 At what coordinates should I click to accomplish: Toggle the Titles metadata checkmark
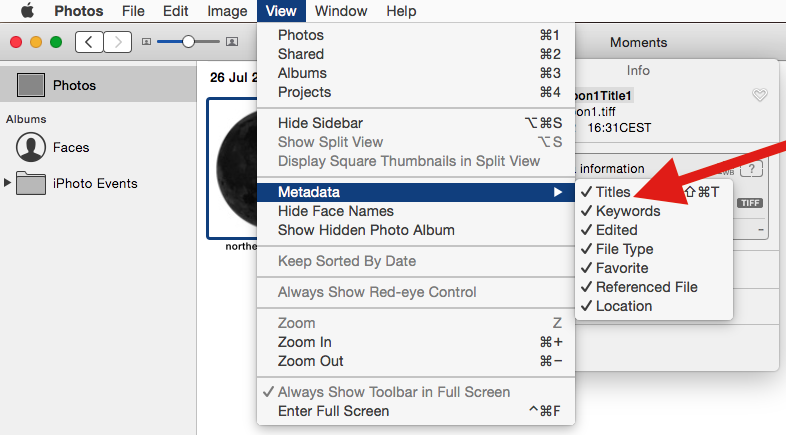pyautogui.click(x=613, y=192)
